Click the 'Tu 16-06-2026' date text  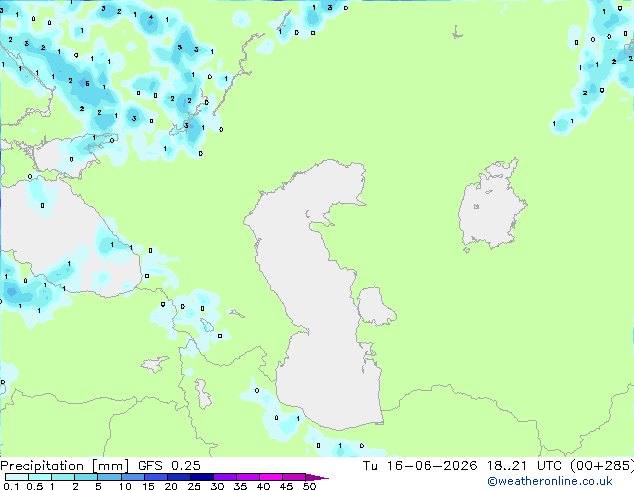point(420,466)
